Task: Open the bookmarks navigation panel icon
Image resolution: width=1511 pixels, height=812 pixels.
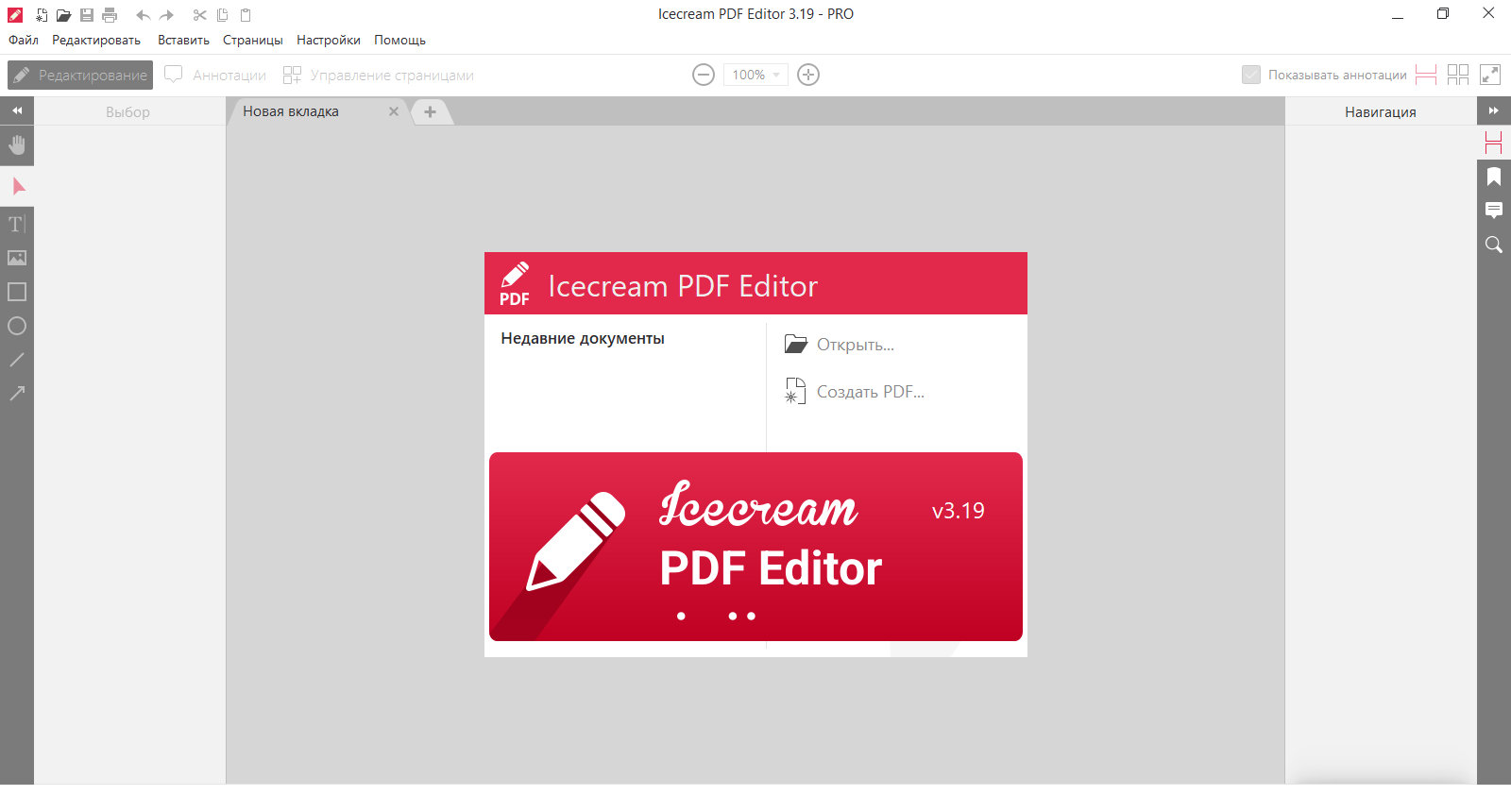Action: (1494, 177)
